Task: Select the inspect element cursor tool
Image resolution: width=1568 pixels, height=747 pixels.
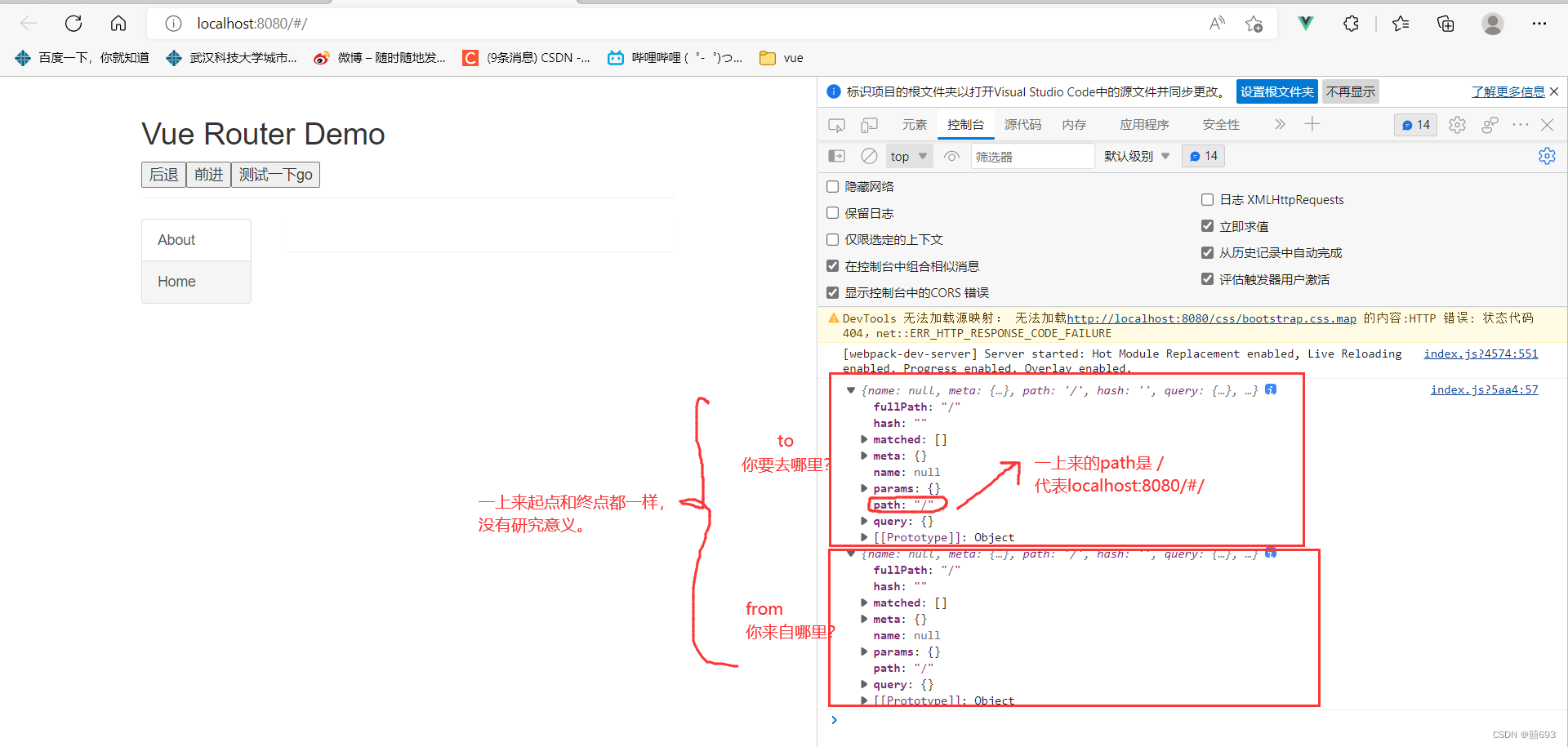Action: [x=836, y=124]
